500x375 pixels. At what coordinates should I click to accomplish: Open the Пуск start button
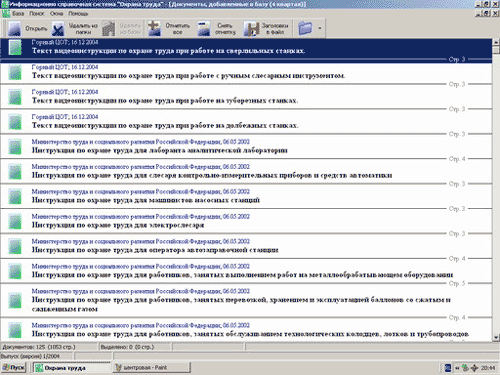(x=14, y=368)
